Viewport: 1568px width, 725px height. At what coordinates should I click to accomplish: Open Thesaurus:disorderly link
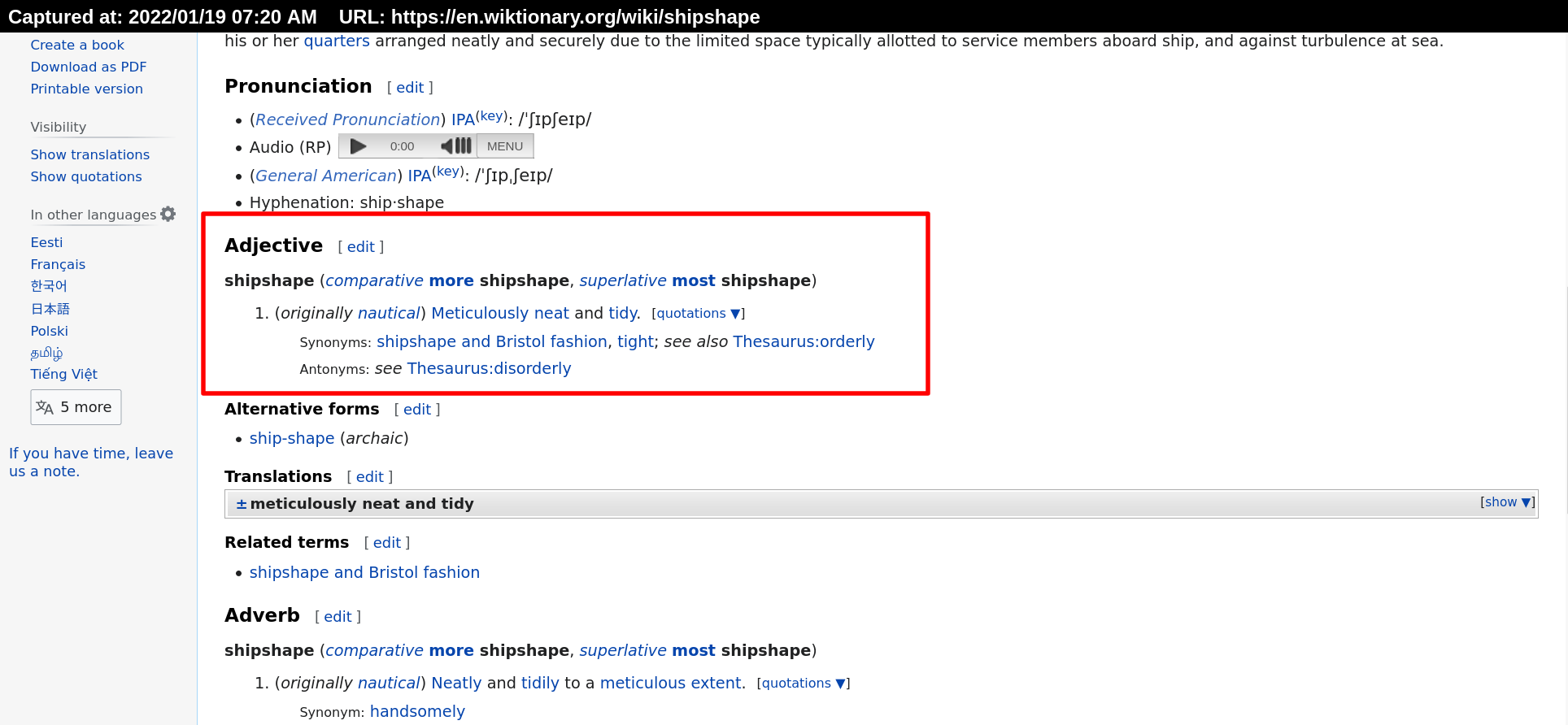(x=490, y=369)
